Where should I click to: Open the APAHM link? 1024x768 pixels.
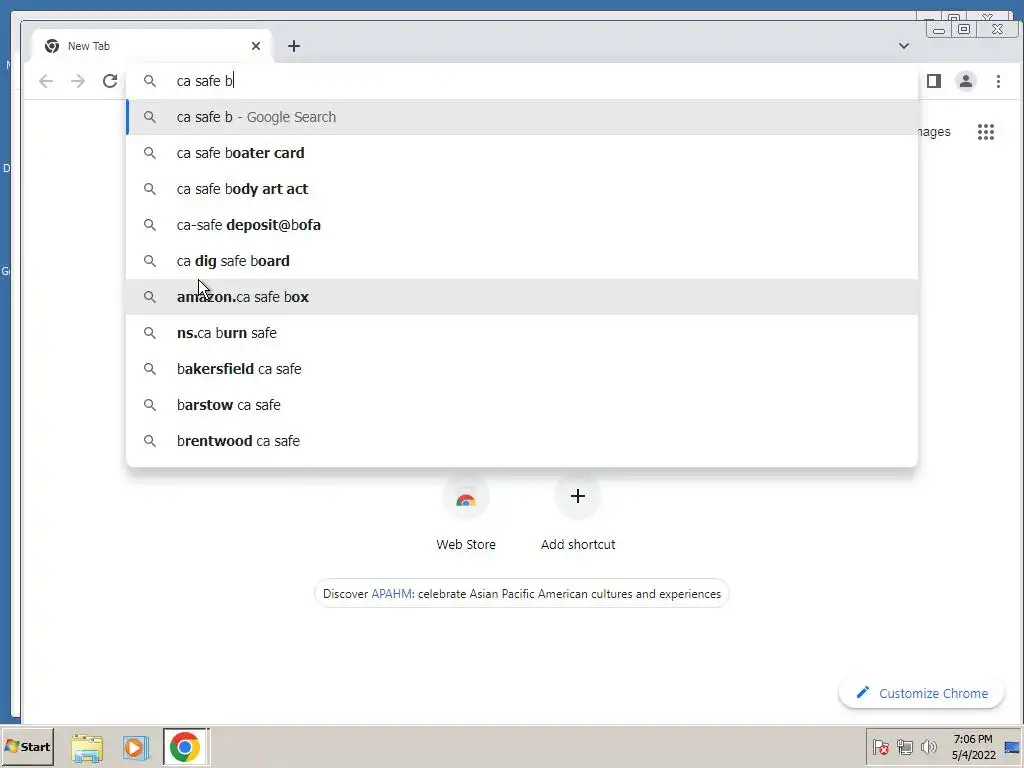[391, 594]
